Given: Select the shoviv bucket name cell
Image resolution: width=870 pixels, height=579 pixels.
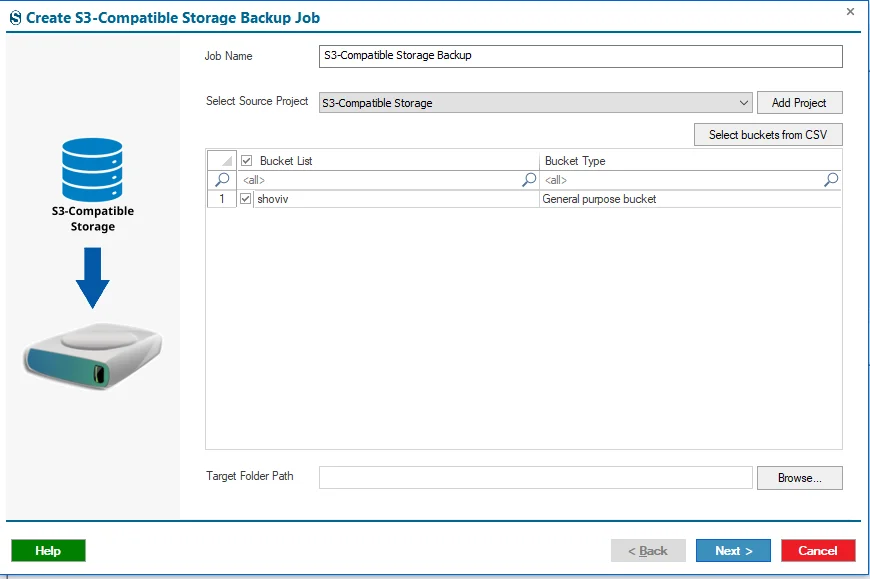Looking at the screenshot, I should click(x=396, y=199).
